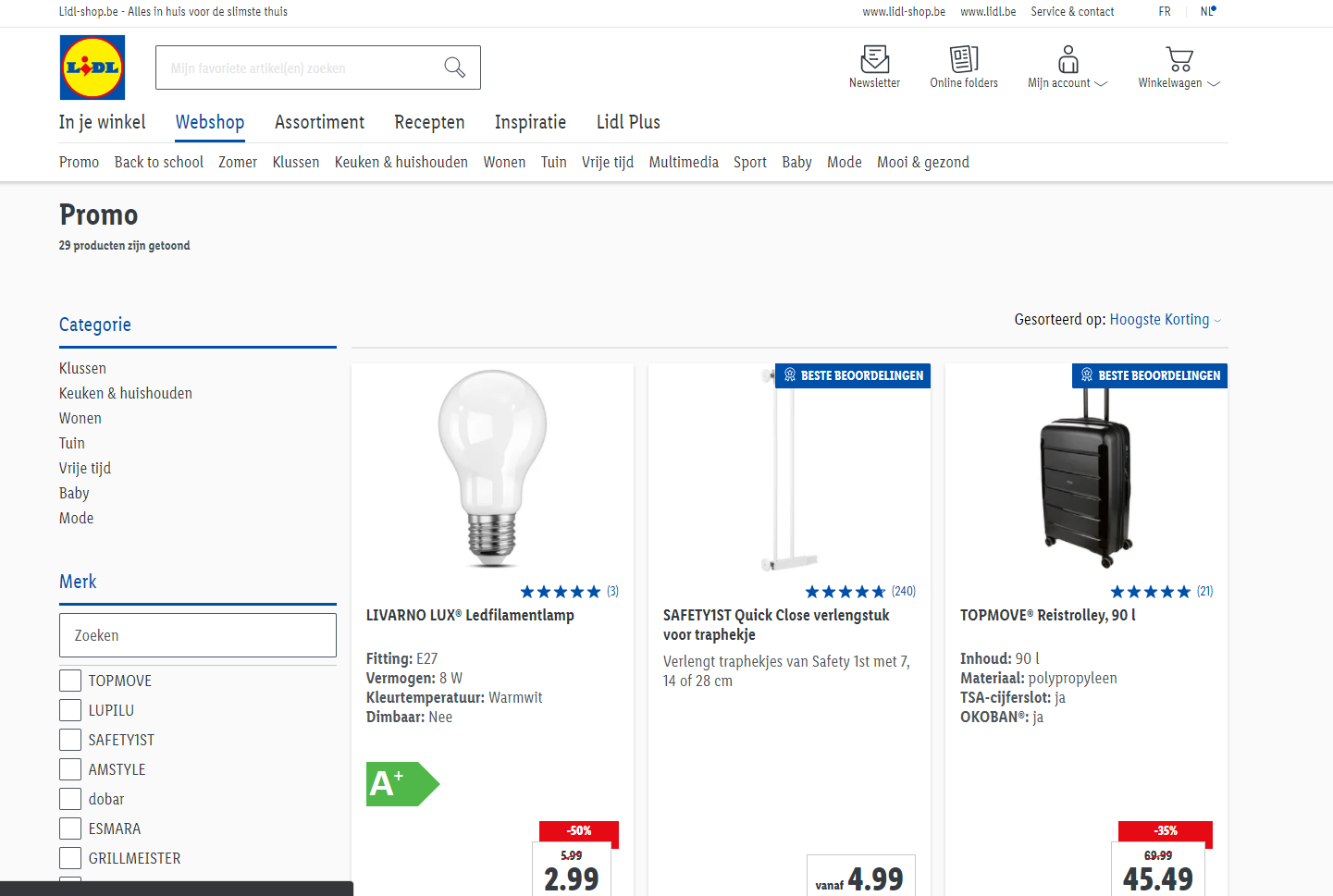Open the Sport submenu item
Viewport: 1333px width, 896px height.
(x=750, y=163)
